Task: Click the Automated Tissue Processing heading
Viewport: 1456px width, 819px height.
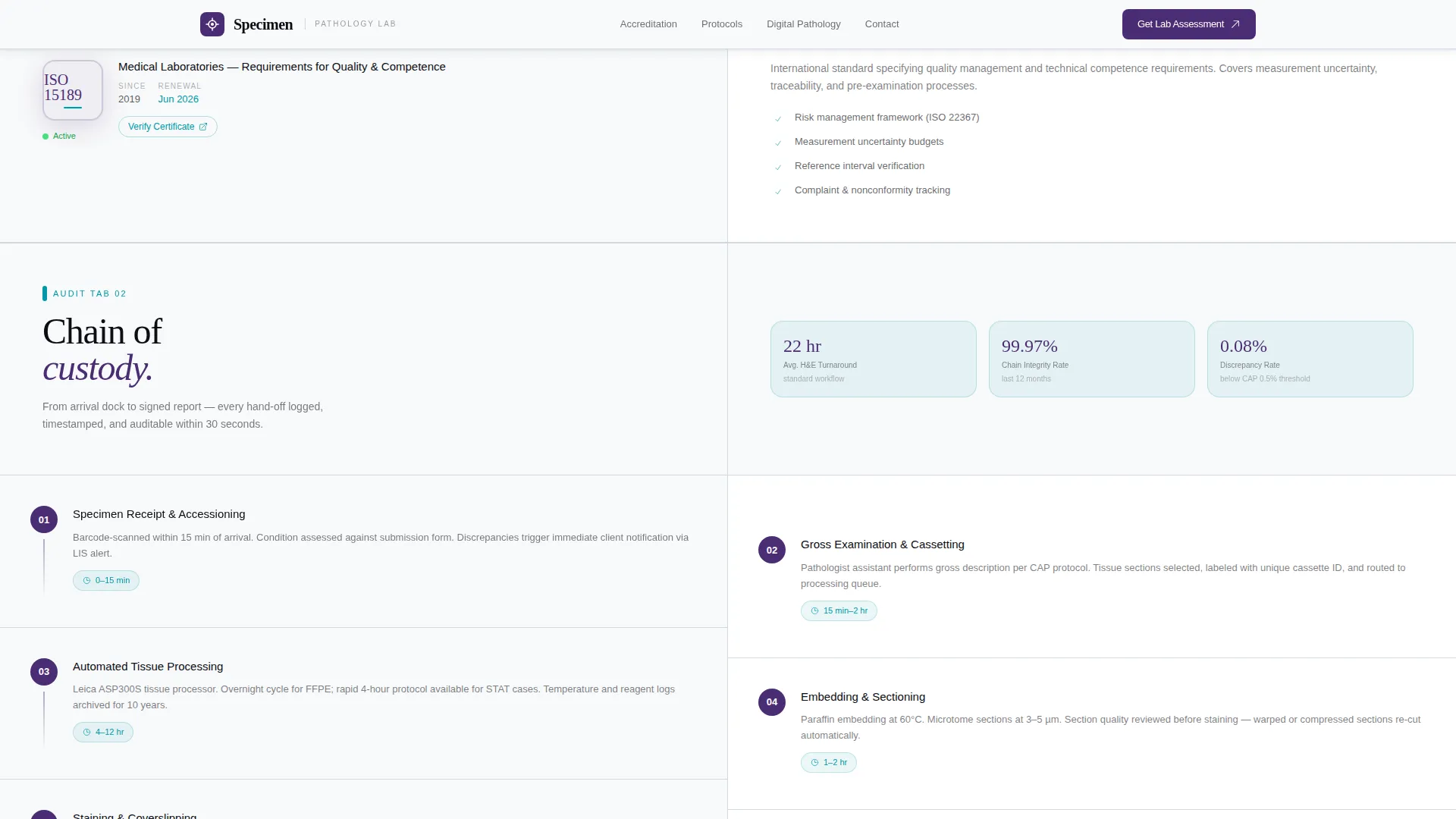Action: (x=148, y=667)
